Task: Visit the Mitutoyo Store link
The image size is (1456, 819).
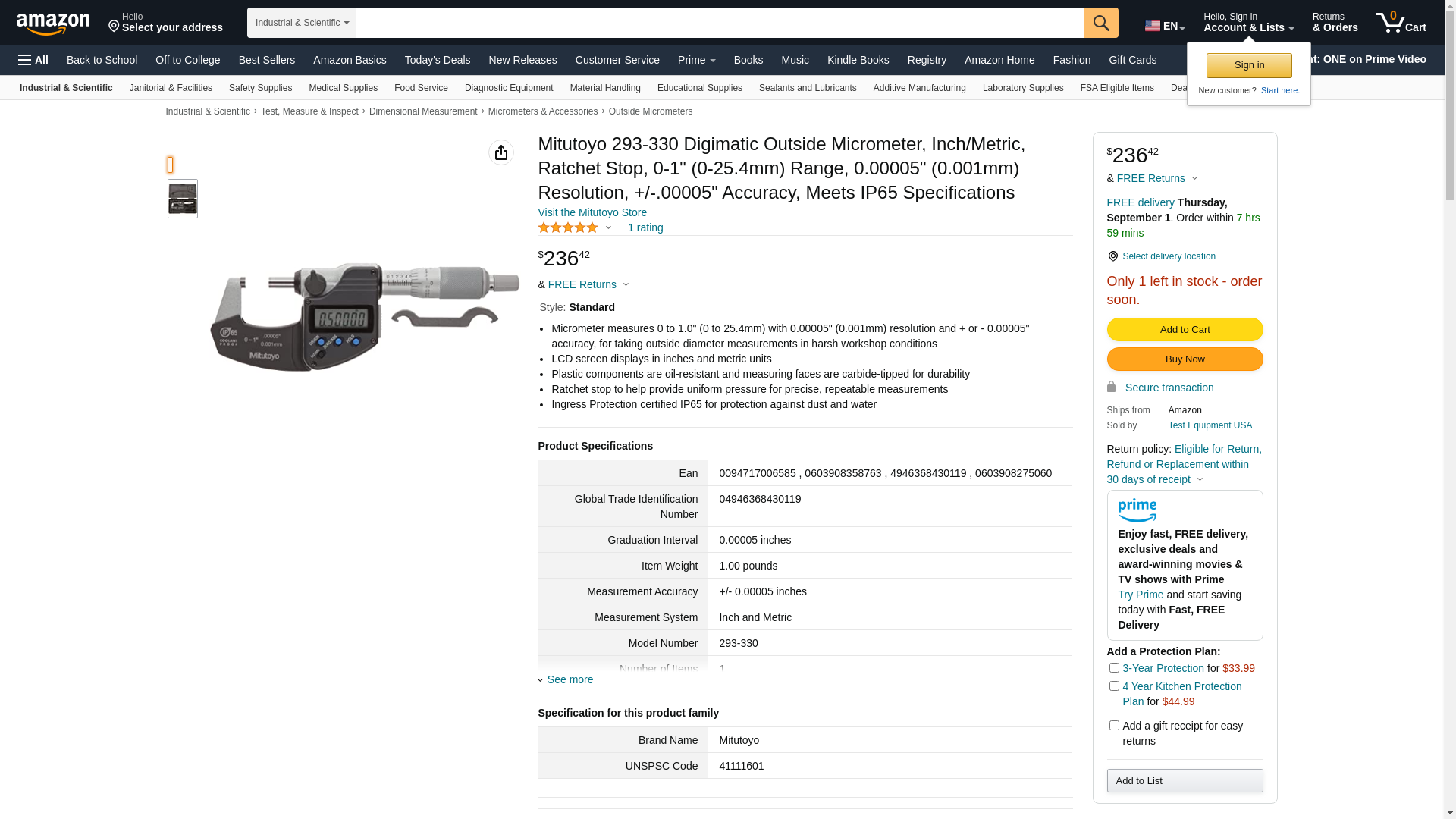Action: tap(592, 212)
